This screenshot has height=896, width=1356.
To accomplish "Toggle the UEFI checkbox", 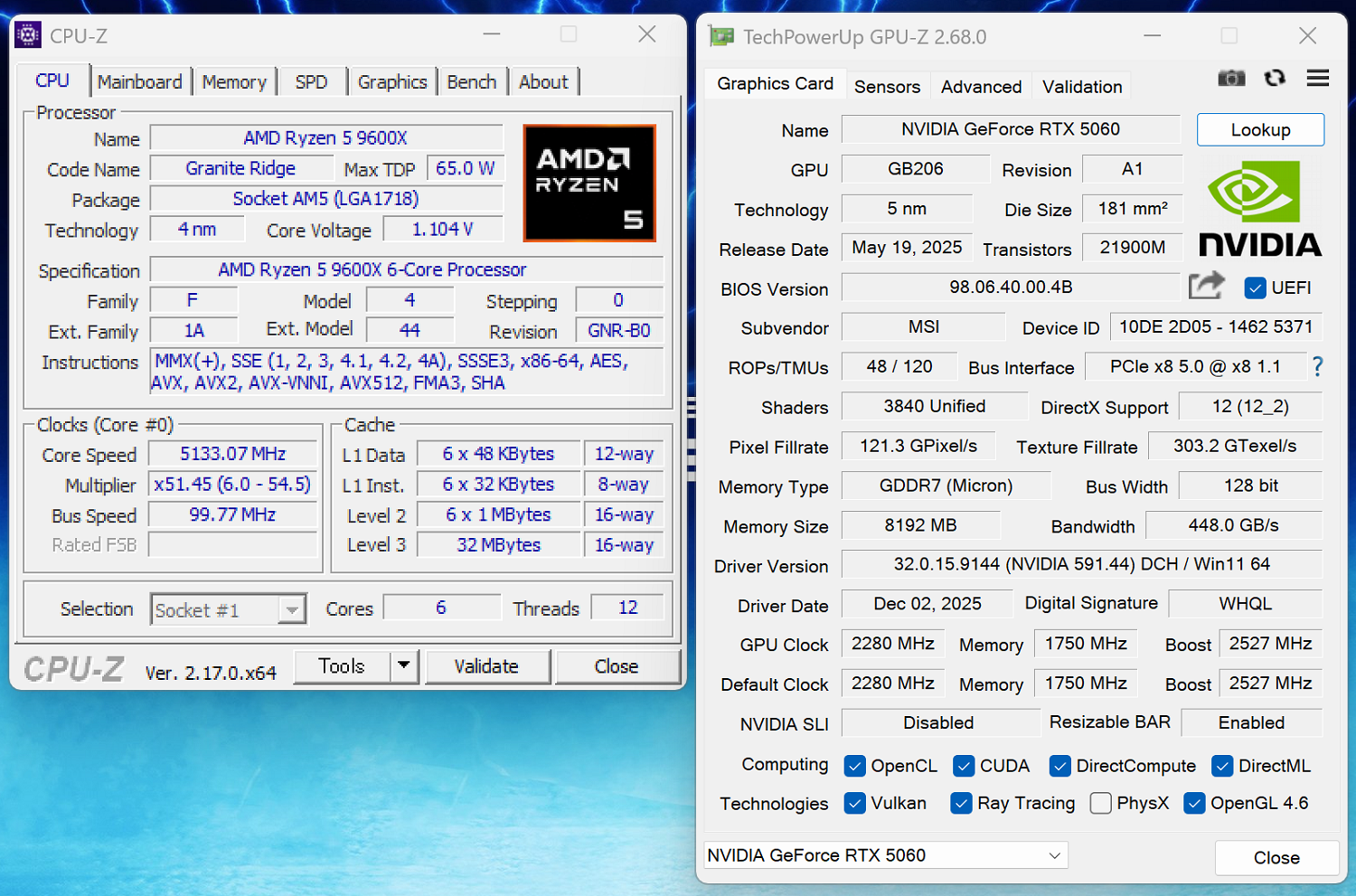I will (x=1255, y=288).
